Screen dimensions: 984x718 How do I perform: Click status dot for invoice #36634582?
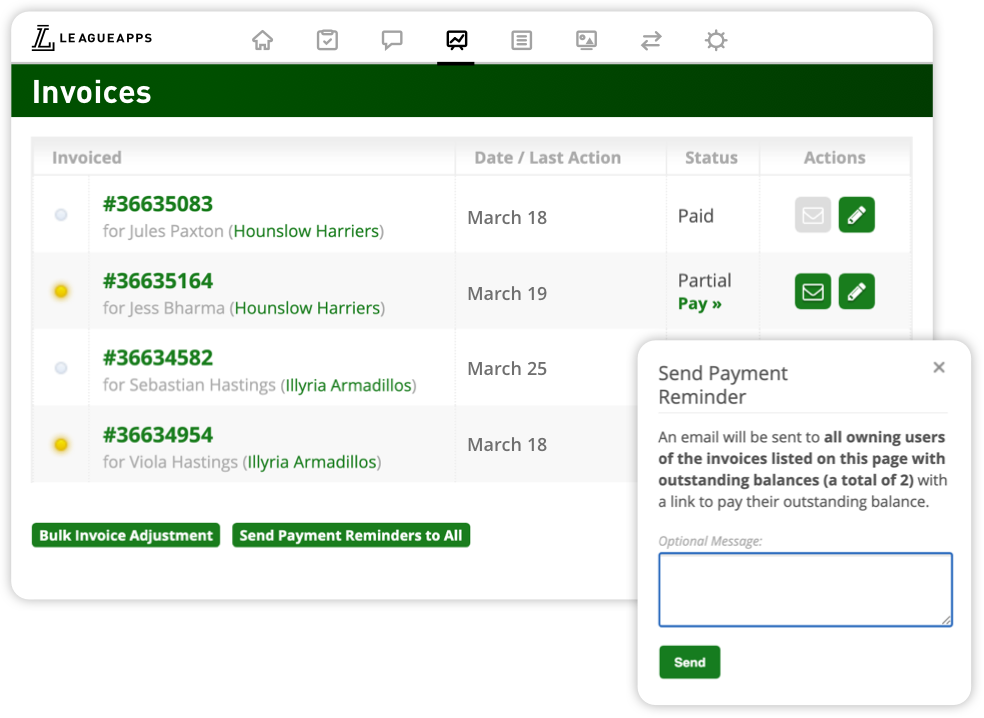coord(61,368)
